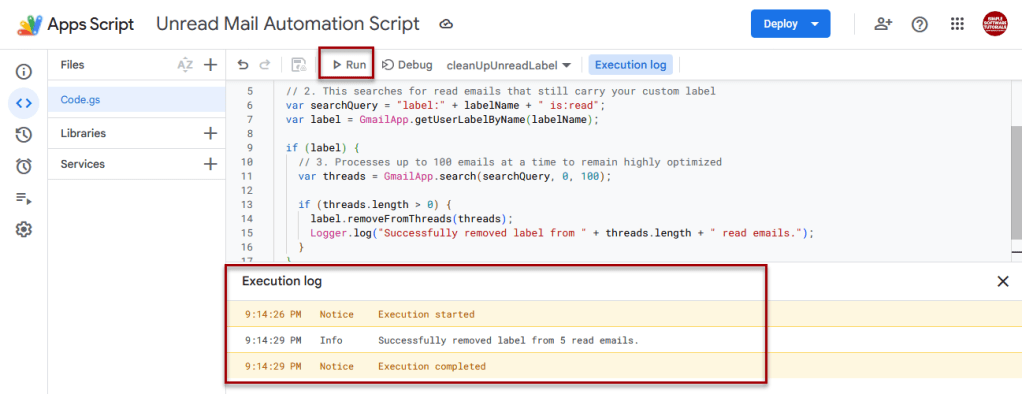1022x394 pixels.
Task: Click the Apps Script logo
Action: click(29, 25)
